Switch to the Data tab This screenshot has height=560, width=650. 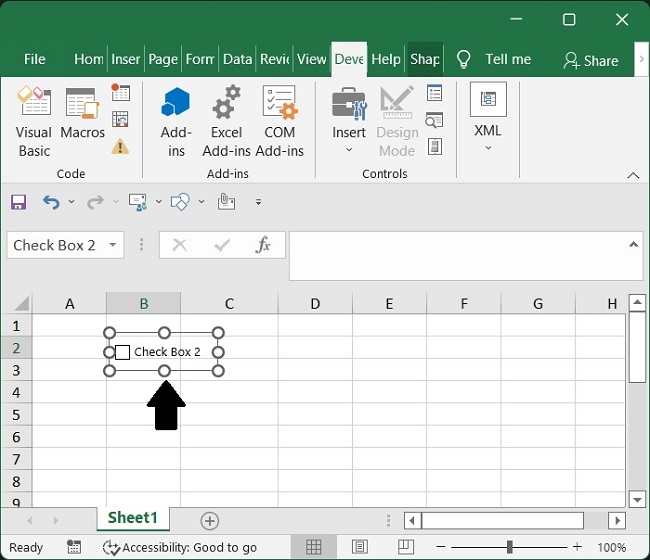pos(238,59)
